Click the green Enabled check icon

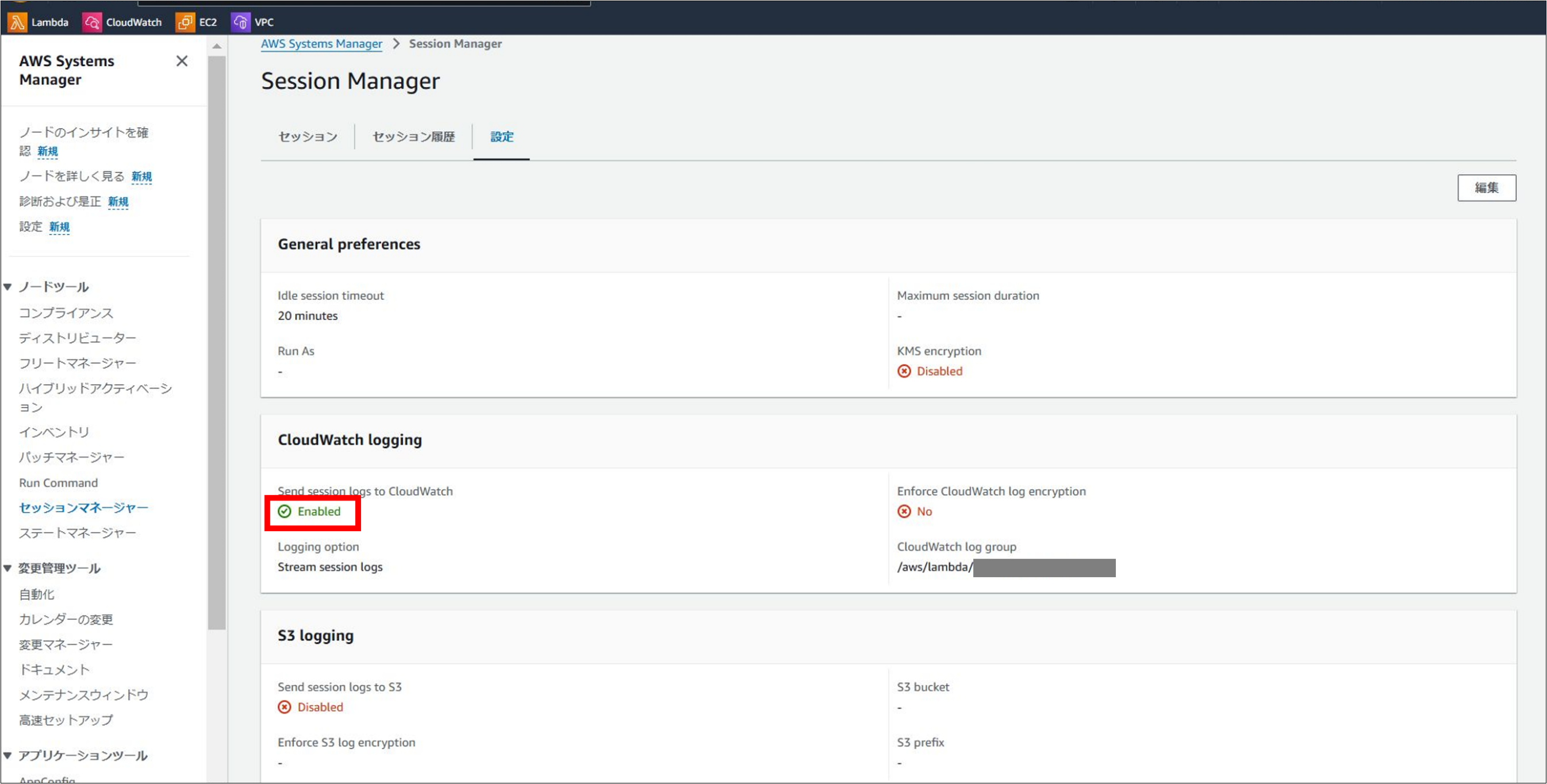(x=284, y=512)
